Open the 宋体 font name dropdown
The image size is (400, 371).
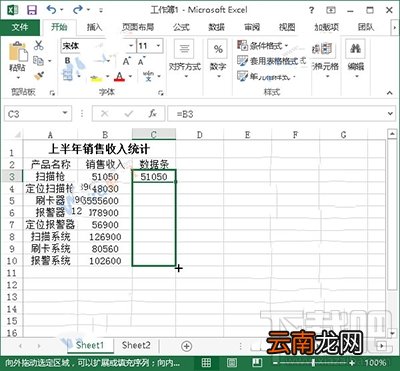tap(131, 46)
